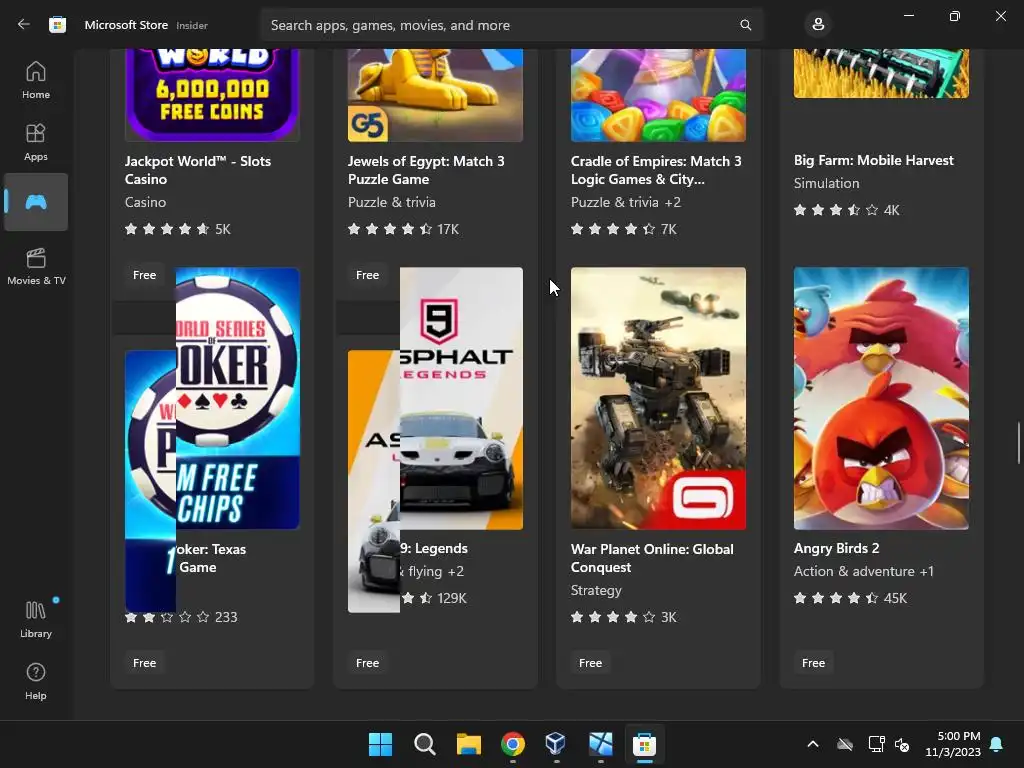Open World Series of Poker artwork
Image resolution: width=1024 pixels, height=768 pixels.
[238, 398]
